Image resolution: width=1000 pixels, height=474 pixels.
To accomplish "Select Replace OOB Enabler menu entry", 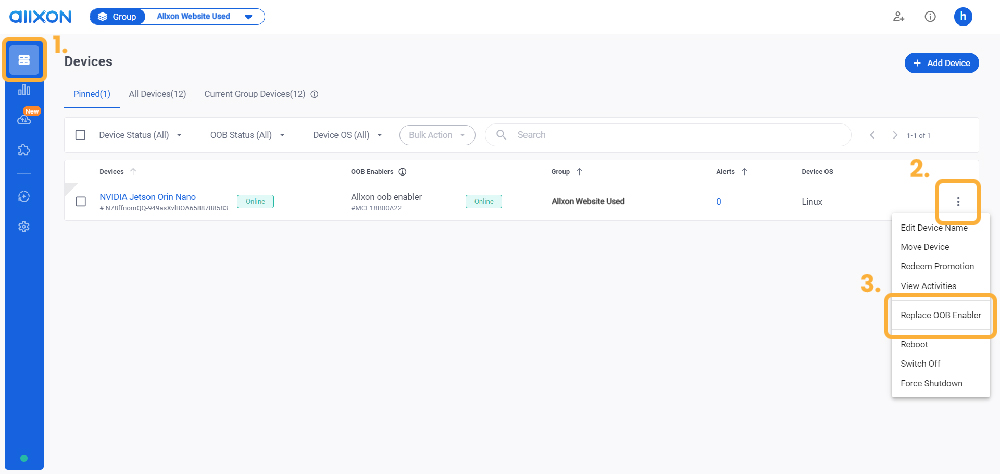I will tap(941, 315).
